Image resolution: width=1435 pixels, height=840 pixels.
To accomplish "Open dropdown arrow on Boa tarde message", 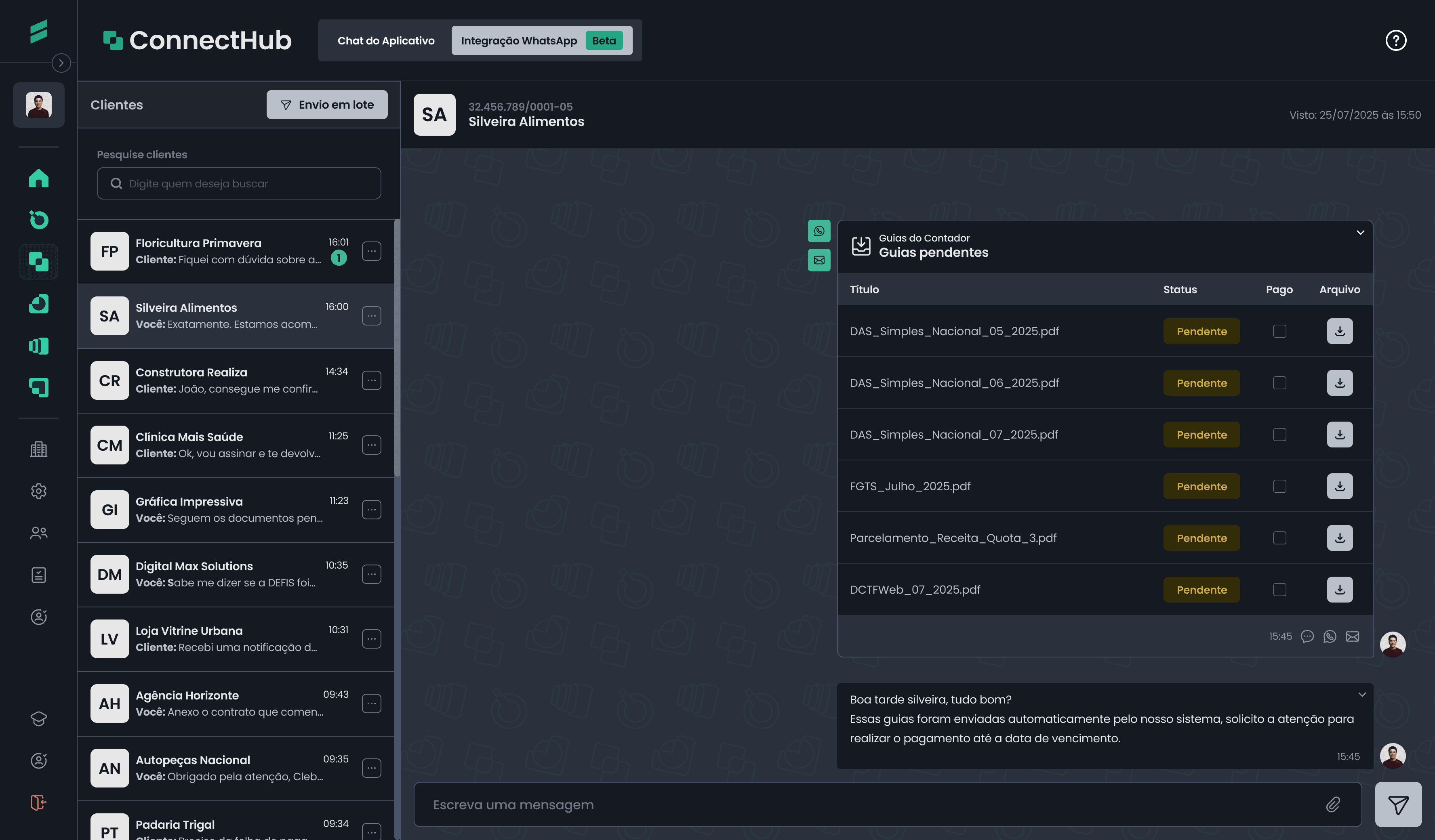I will point(1361,694).
